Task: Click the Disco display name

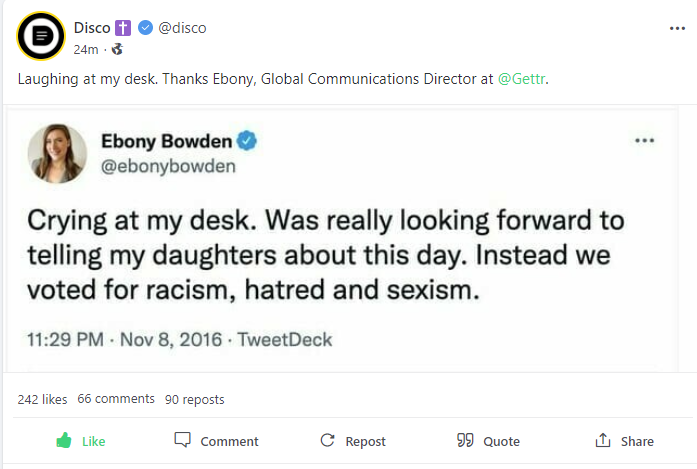Action: pyautogui.click(x=92, y=28)
